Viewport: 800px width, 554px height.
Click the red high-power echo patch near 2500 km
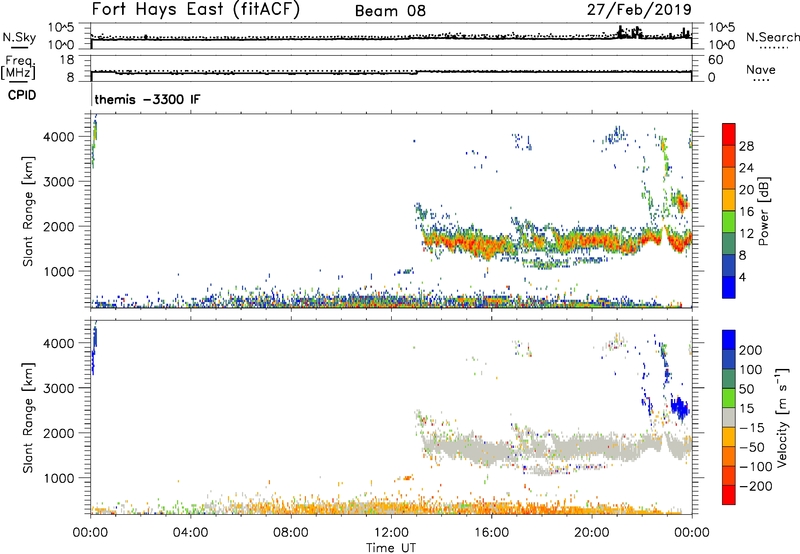click(681, 201)
